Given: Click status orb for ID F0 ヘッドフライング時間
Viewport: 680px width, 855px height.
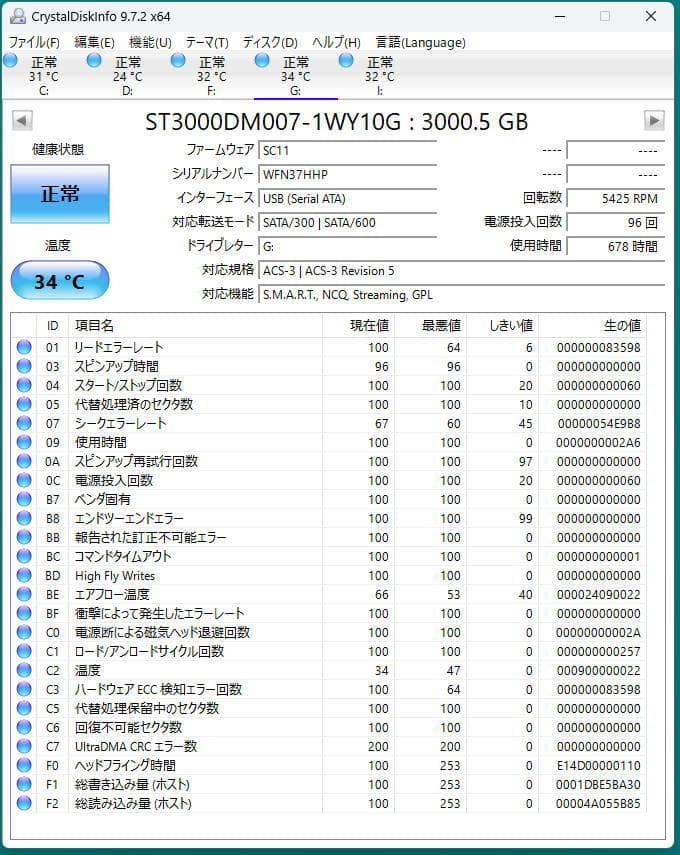Looking at the screenshot, I should pos(24,765).
